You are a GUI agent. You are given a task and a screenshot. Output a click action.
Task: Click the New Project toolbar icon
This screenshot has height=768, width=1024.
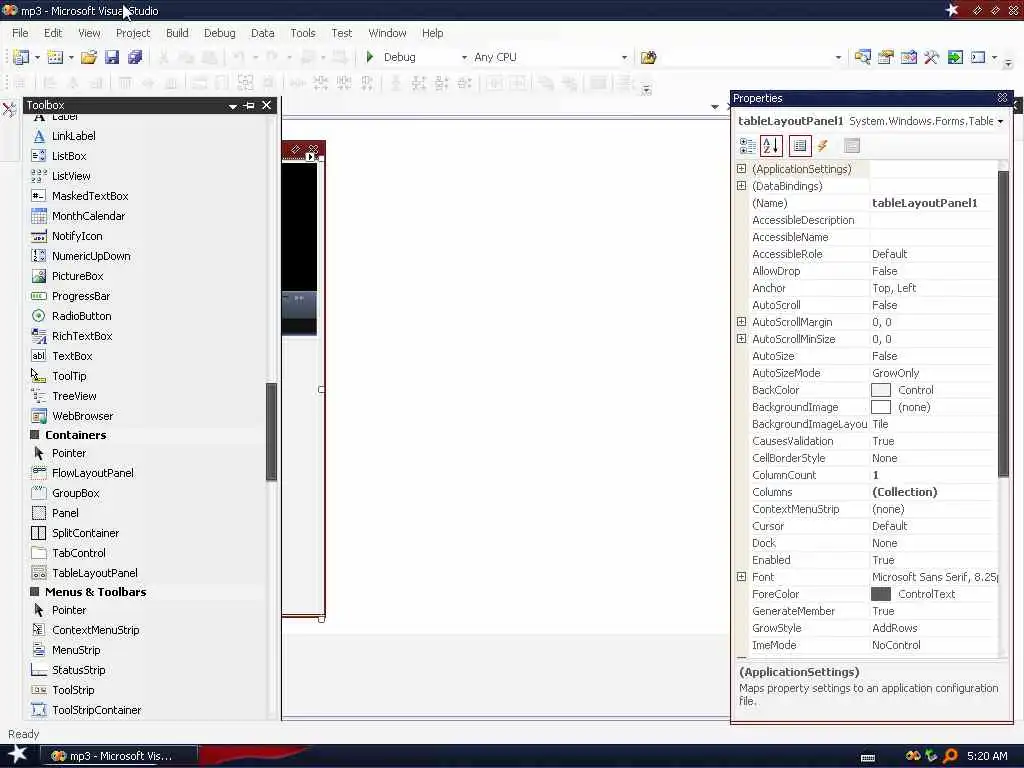pos(21,57)
